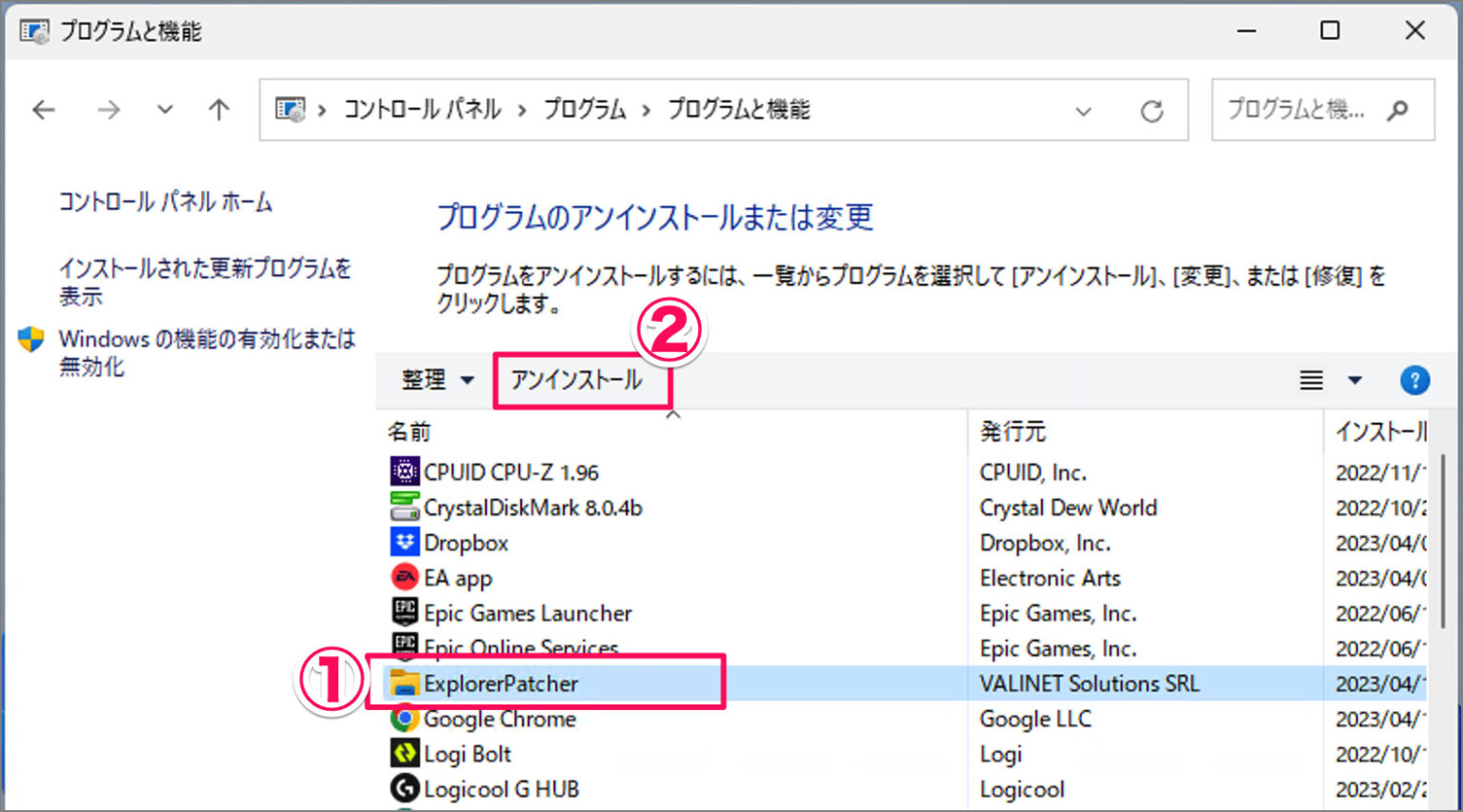The width and height of the screenshot is (1463, 812).
Task: Click the アンインストール button
Action: pyautogui.click(x=576, y=380)
